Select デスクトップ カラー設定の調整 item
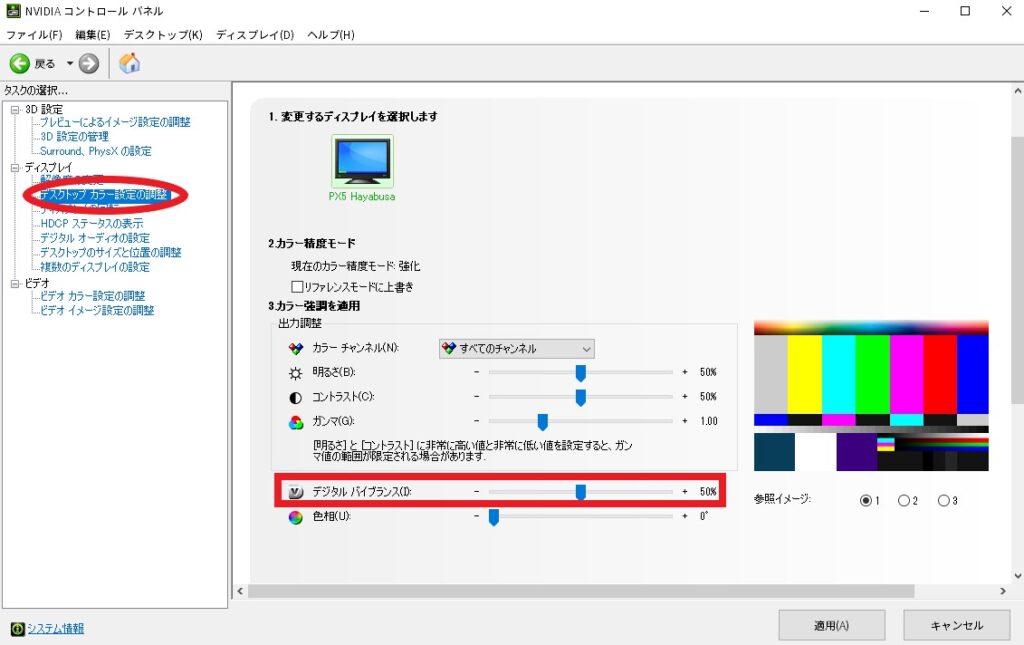The width and height of the screenshot is (1024, 645). click(104, 195)
